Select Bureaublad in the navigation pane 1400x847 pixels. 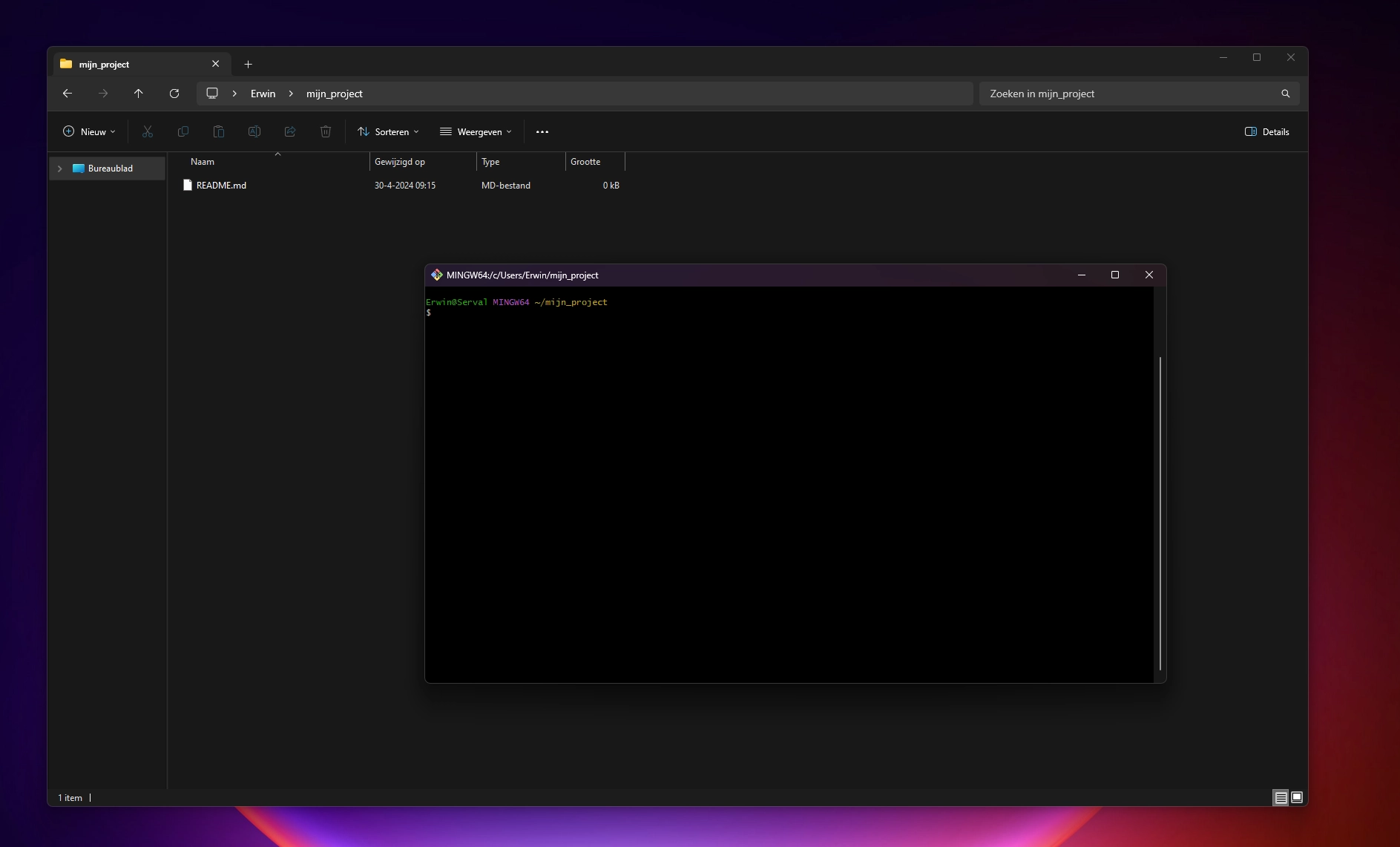tap(108, 169)
